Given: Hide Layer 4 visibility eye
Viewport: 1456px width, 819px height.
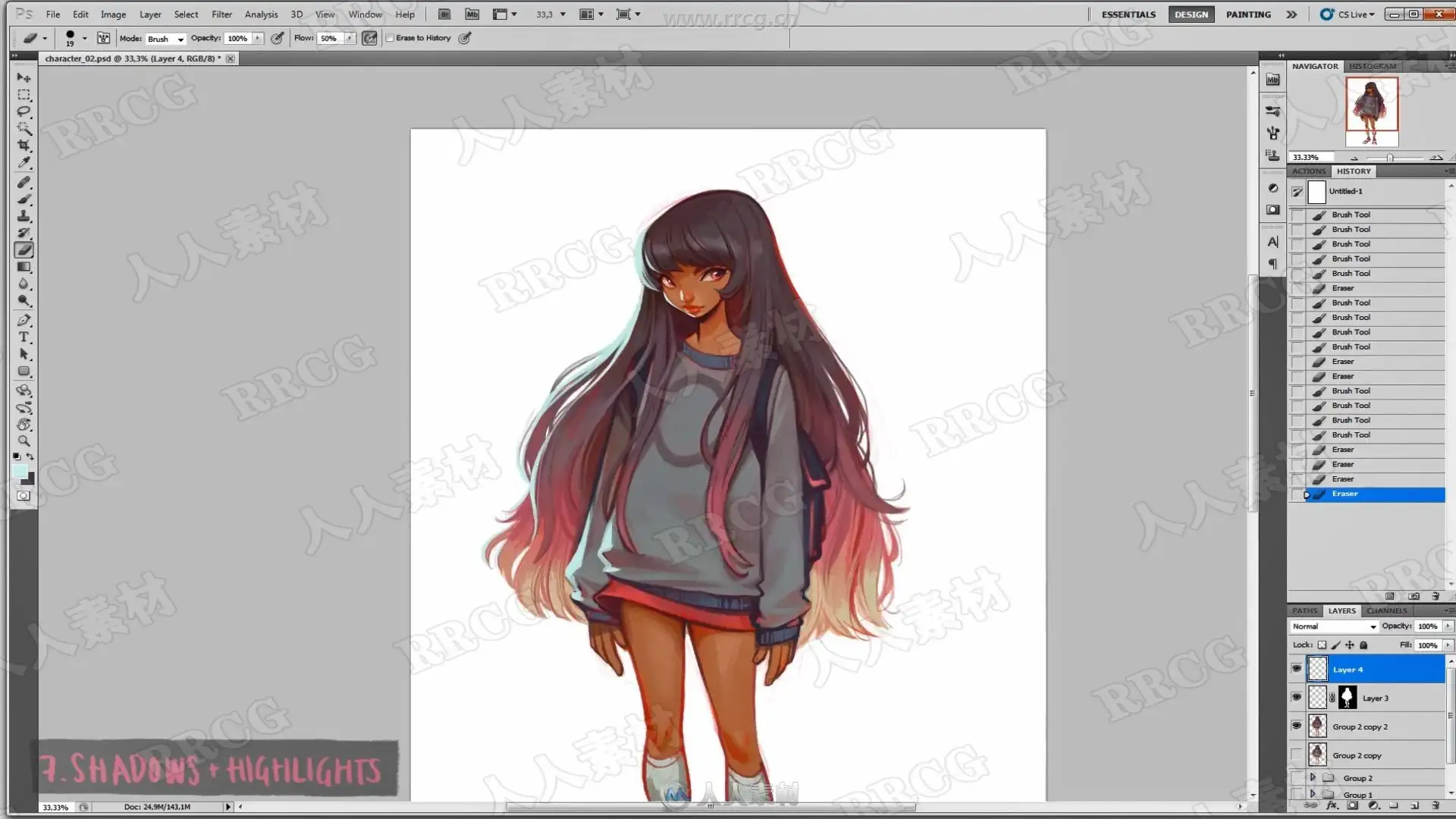Looking at the screenshot, I should [1297, 669].
